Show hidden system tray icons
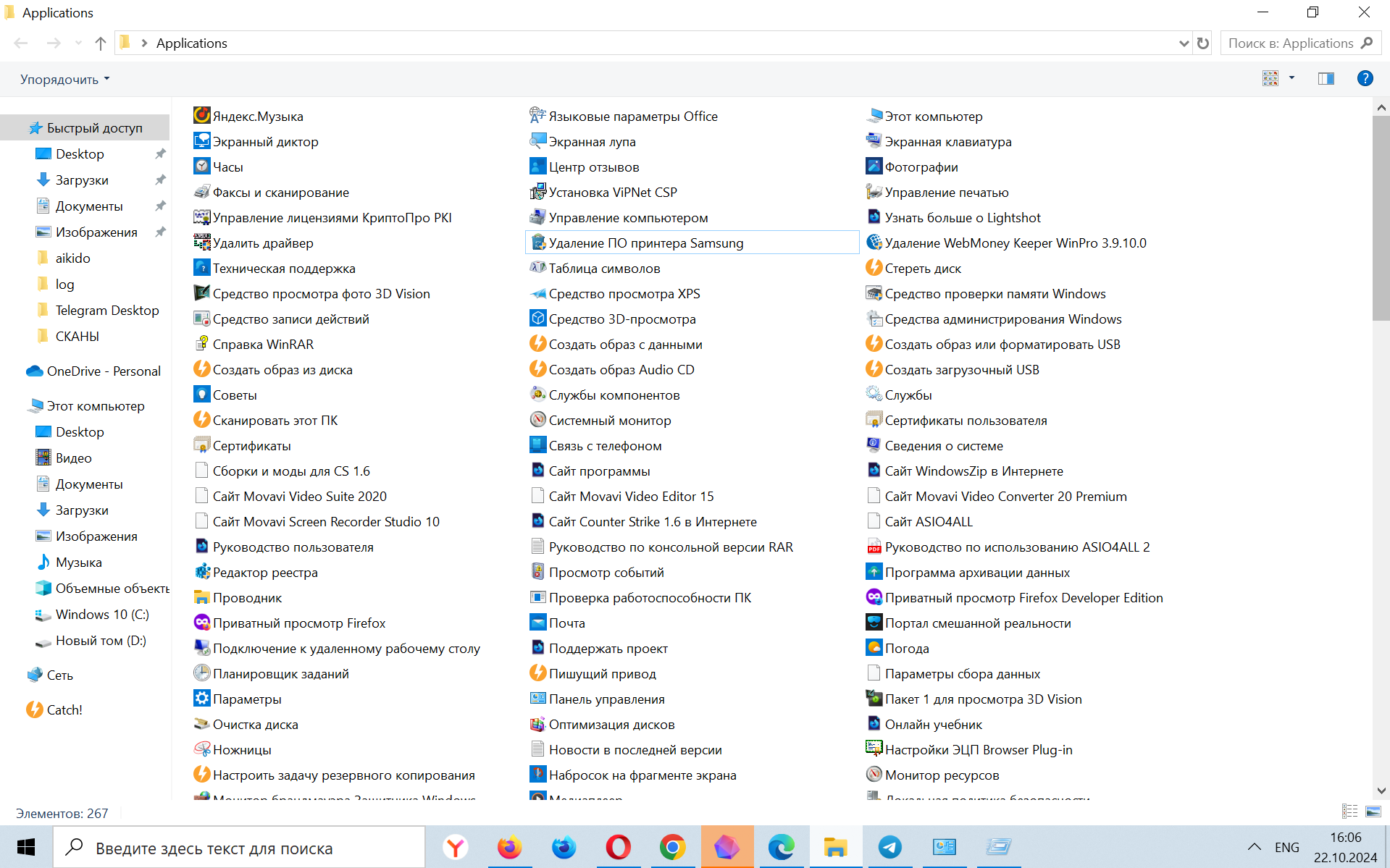Viewport: 1390px width, 868px height. click(1255, 847)
